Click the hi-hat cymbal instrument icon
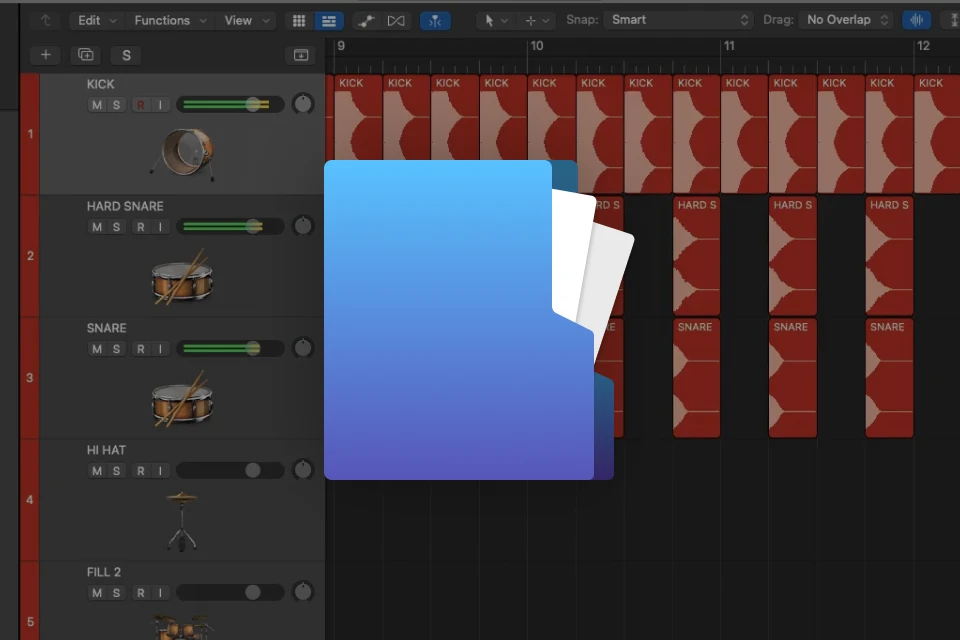 (x=182, y=521)
